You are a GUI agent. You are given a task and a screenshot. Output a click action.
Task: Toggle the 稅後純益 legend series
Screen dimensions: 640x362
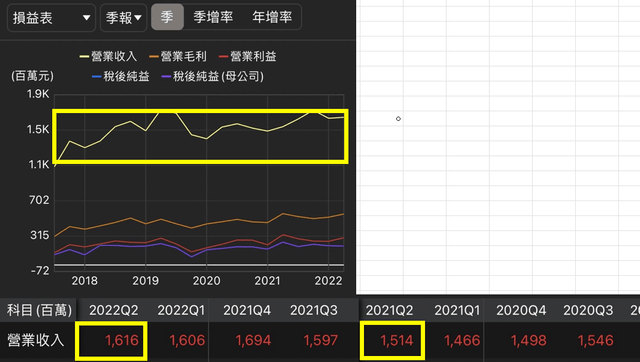click(121, 76)
